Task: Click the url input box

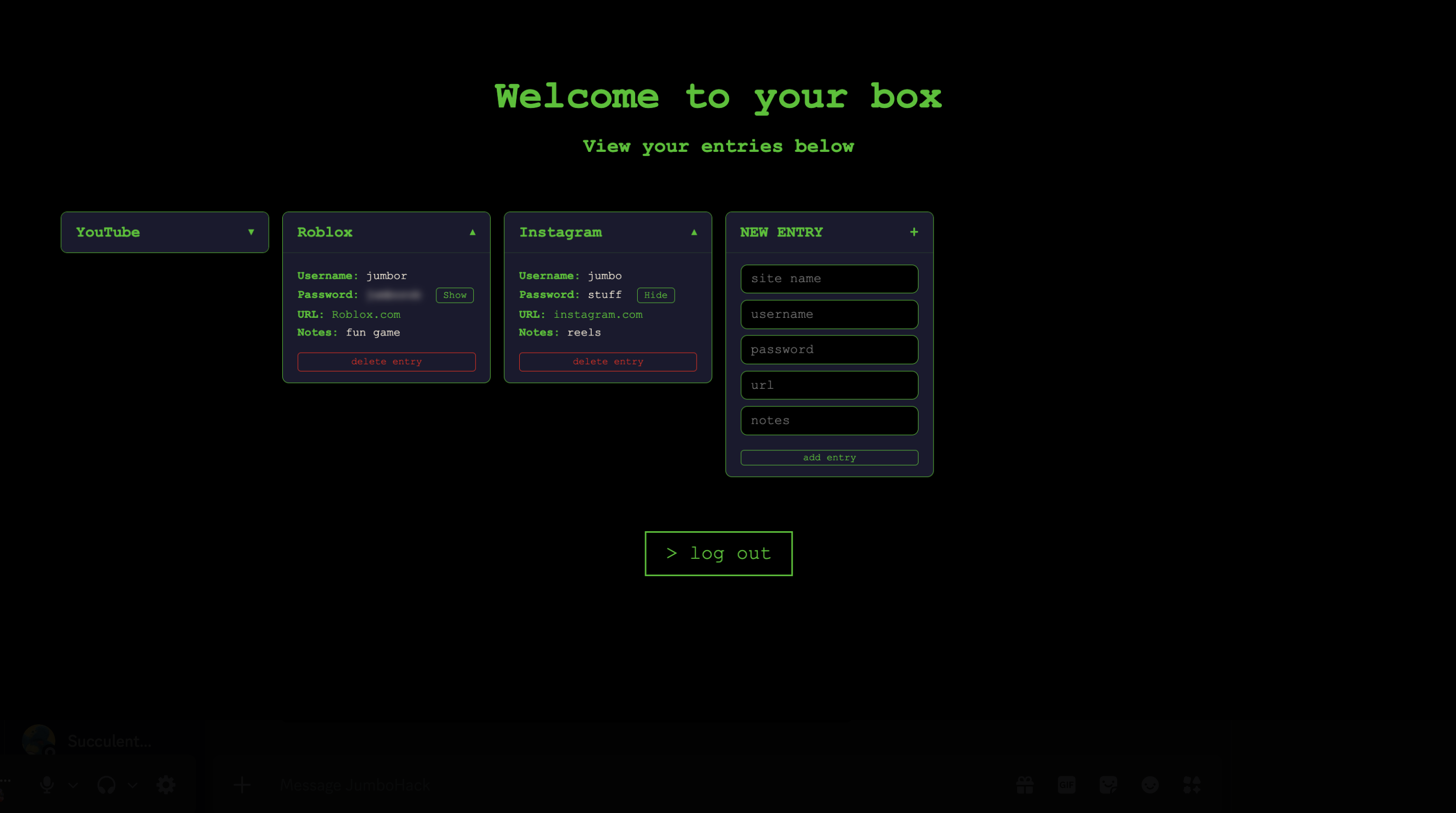Action: click(x=829, y=385)
